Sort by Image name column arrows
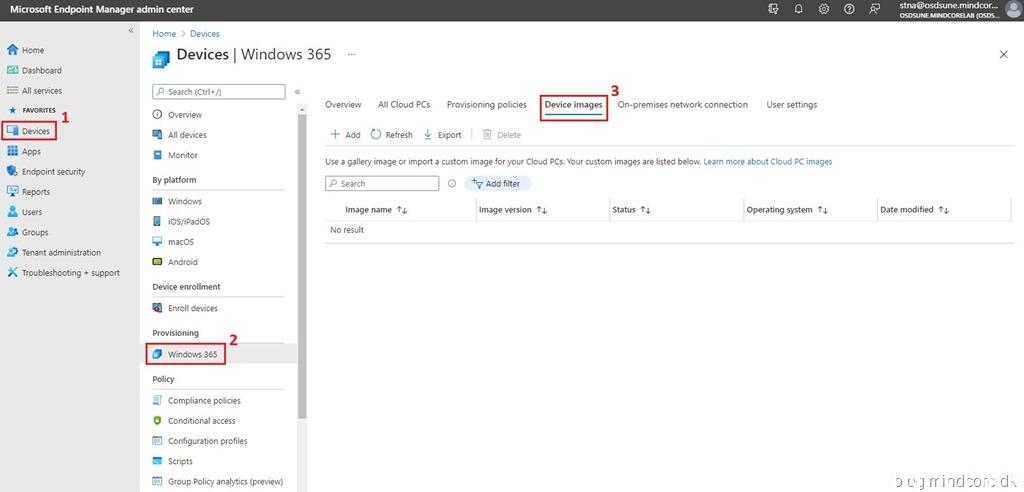The width and height of the screenshot is (1024, 492). pos(402,210)
